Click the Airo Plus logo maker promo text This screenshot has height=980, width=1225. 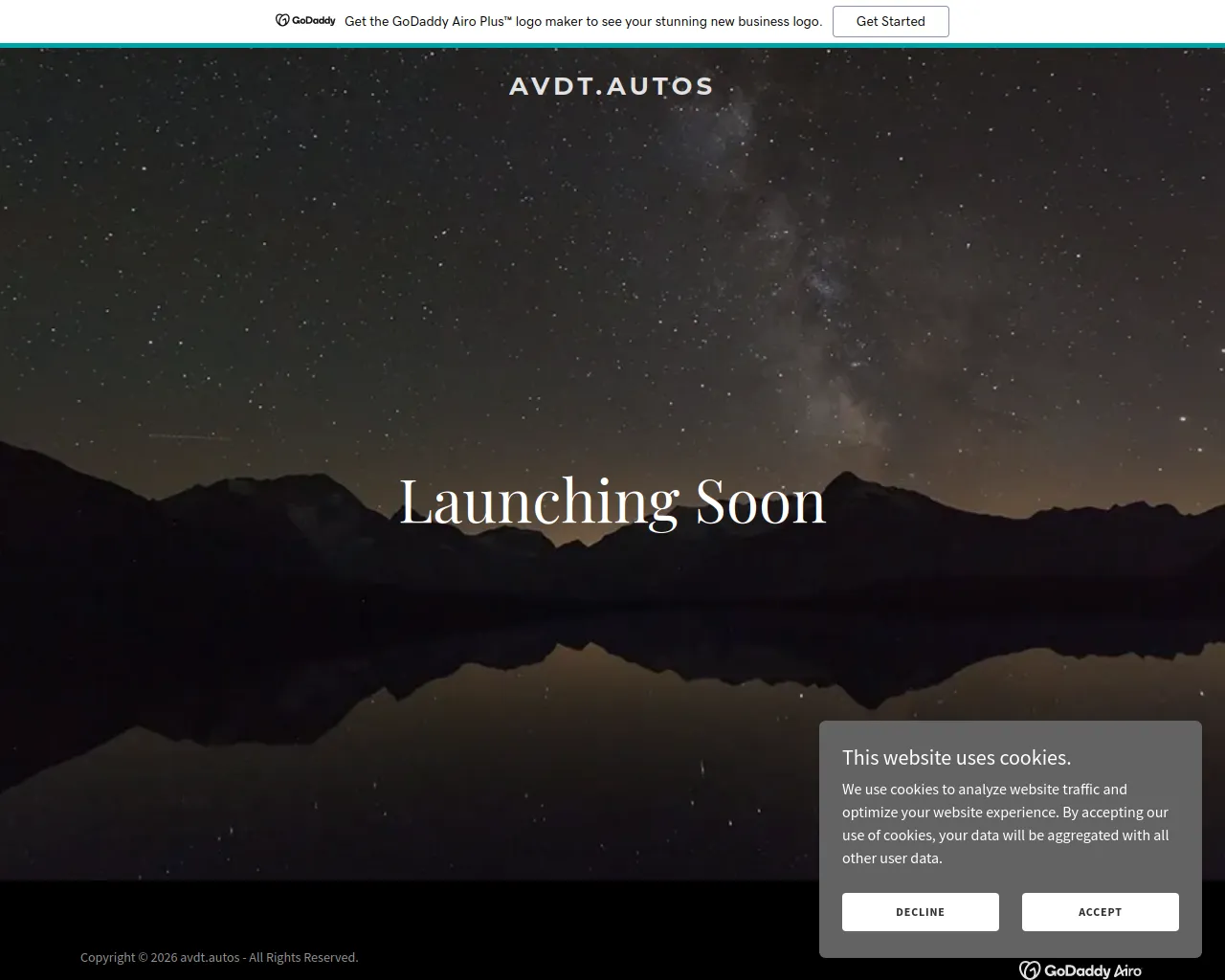click(583, 21)
